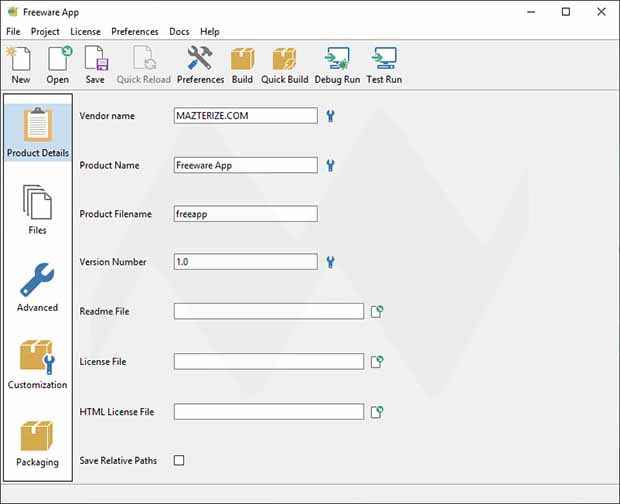Save the project using the Save icon
Viewport: 620px width, 504px height.
pyautogui.click(x=94, y=64)
